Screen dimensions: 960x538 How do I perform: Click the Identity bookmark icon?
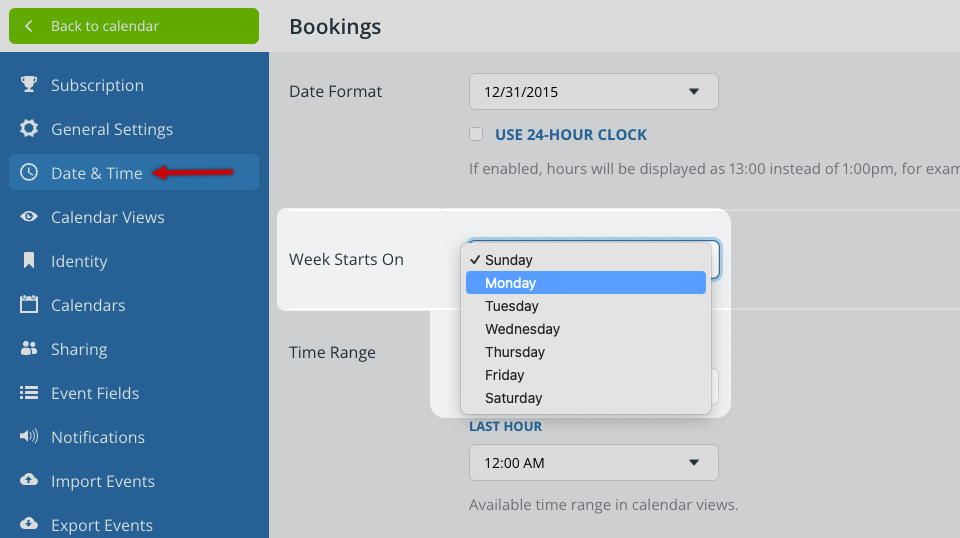pos(29,261)
